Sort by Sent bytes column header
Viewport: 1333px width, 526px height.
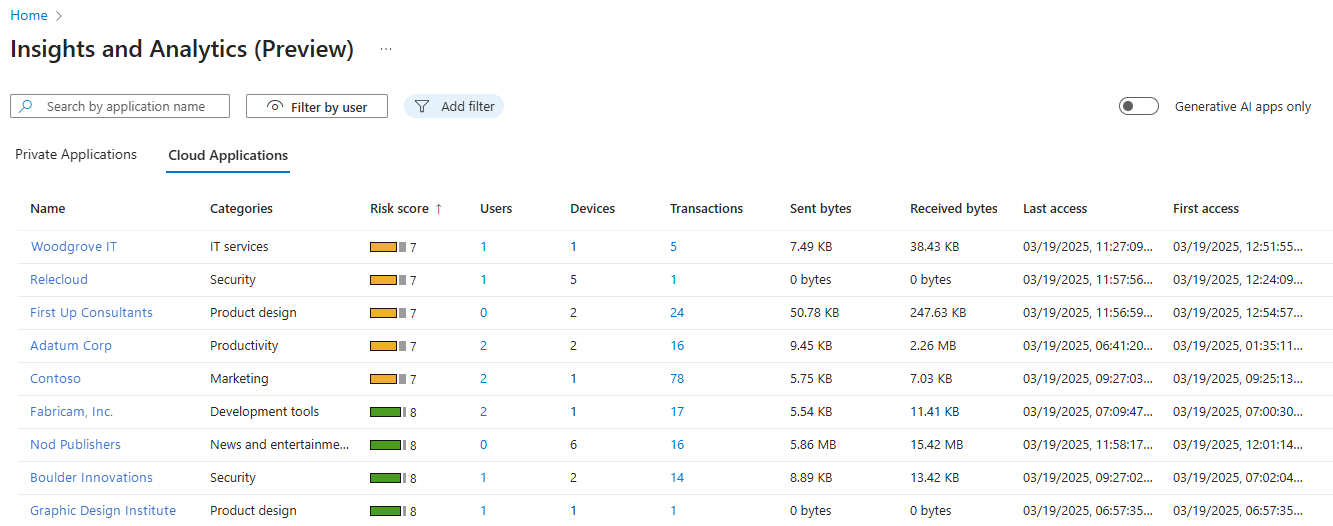click(820, 209)
